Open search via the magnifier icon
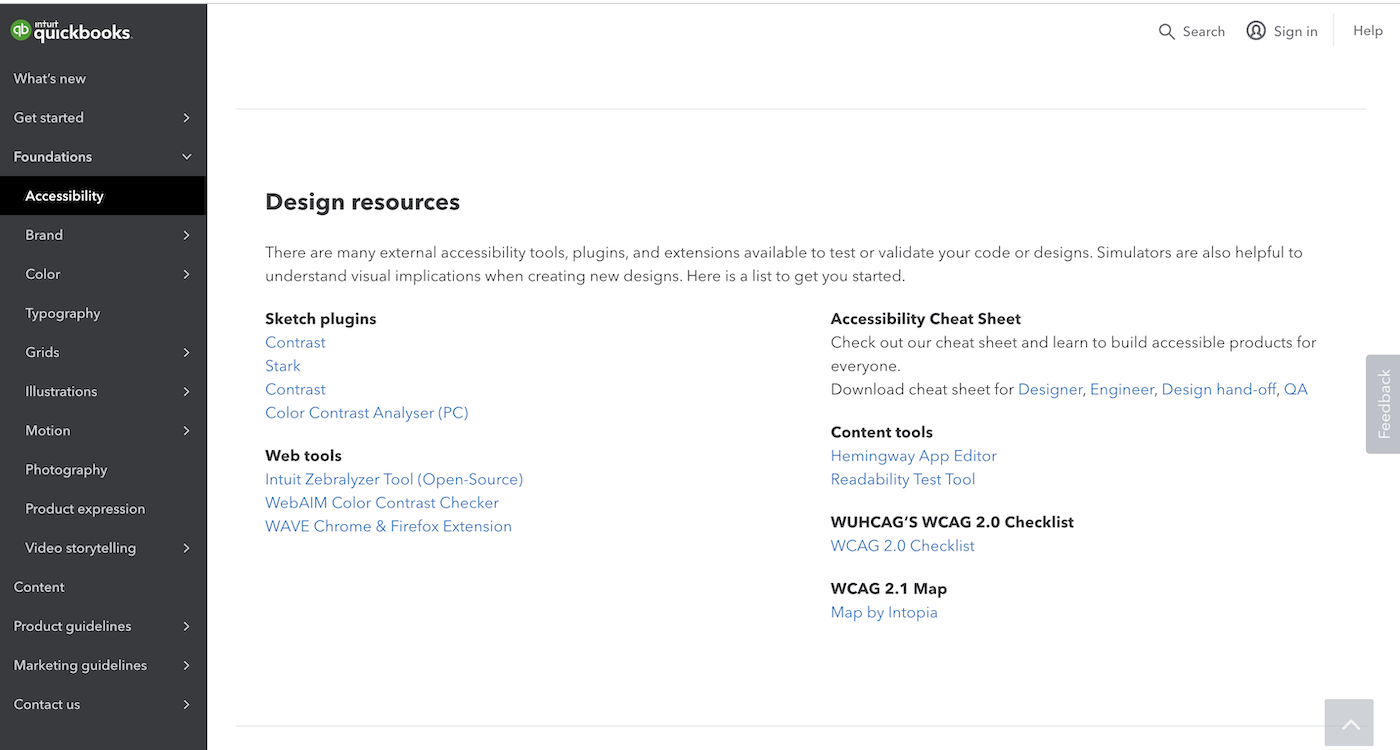This screenshot has width=1400, height=750. (x=1167, y=32)
